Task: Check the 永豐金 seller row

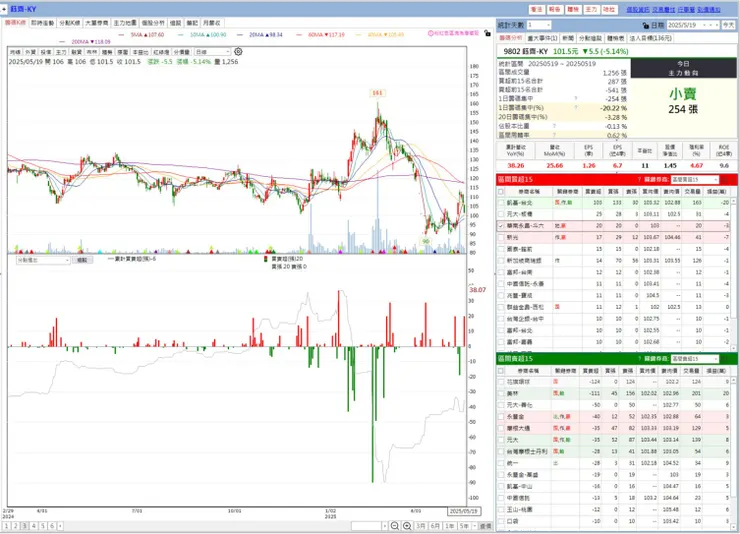Action: (x=501, y=417)
